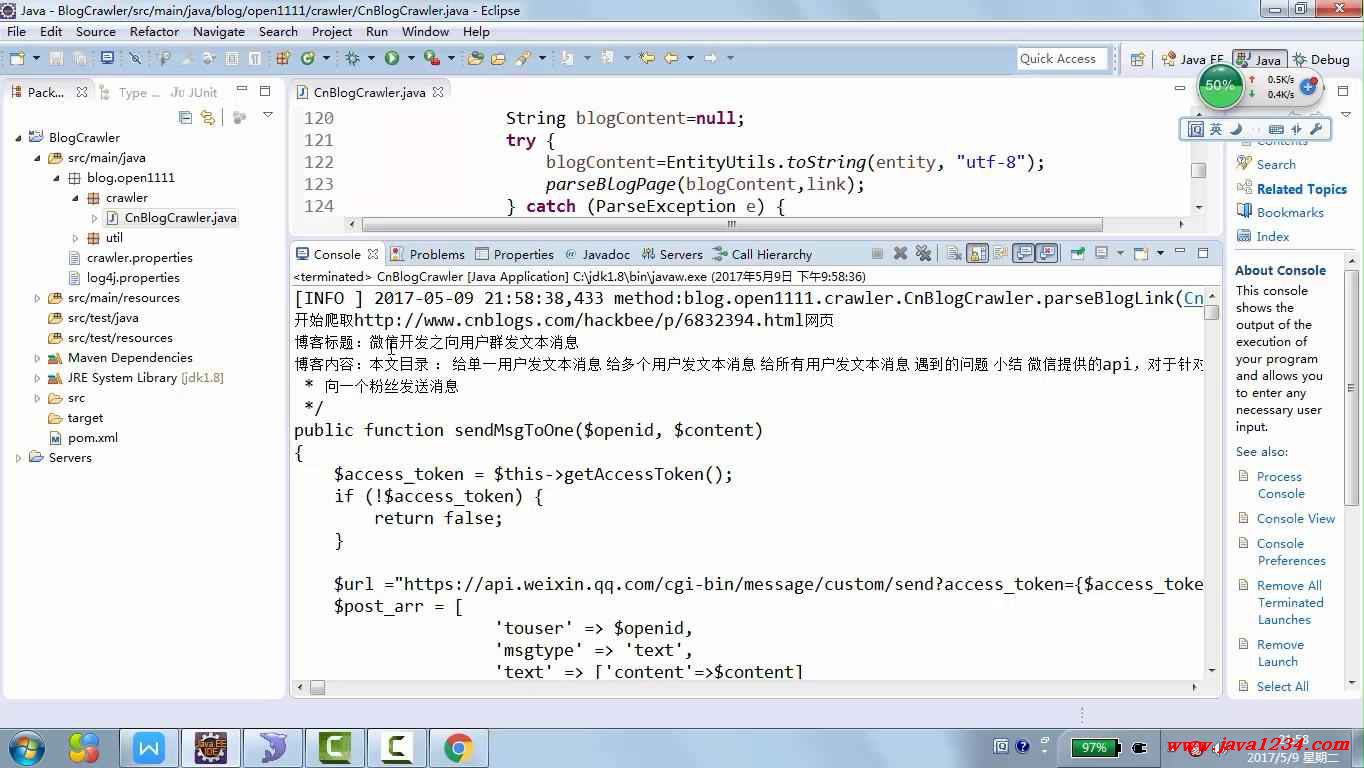Click the Collapse All icon in Package Explorer
The height and width of the screenshot is (768, 1364).
coord(185,117)
